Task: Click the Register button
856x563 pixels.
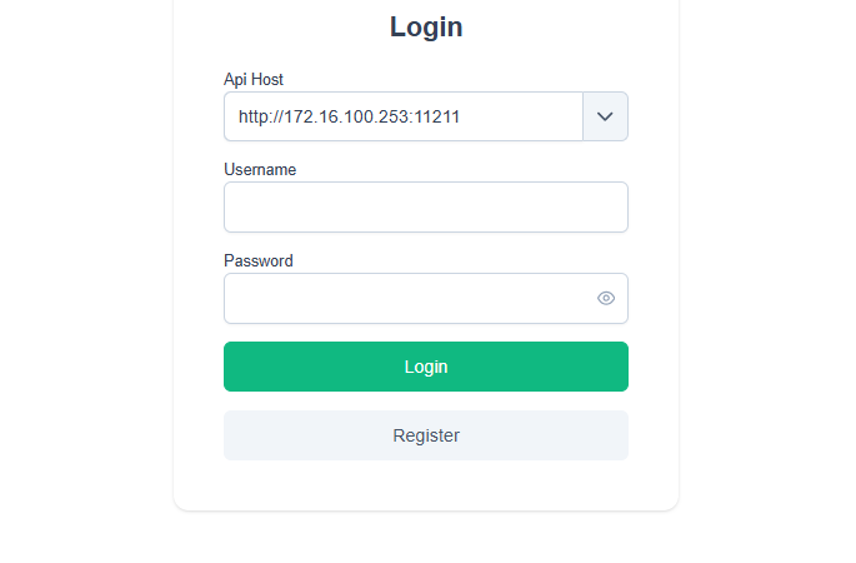Action: click(x=426, y=436)
